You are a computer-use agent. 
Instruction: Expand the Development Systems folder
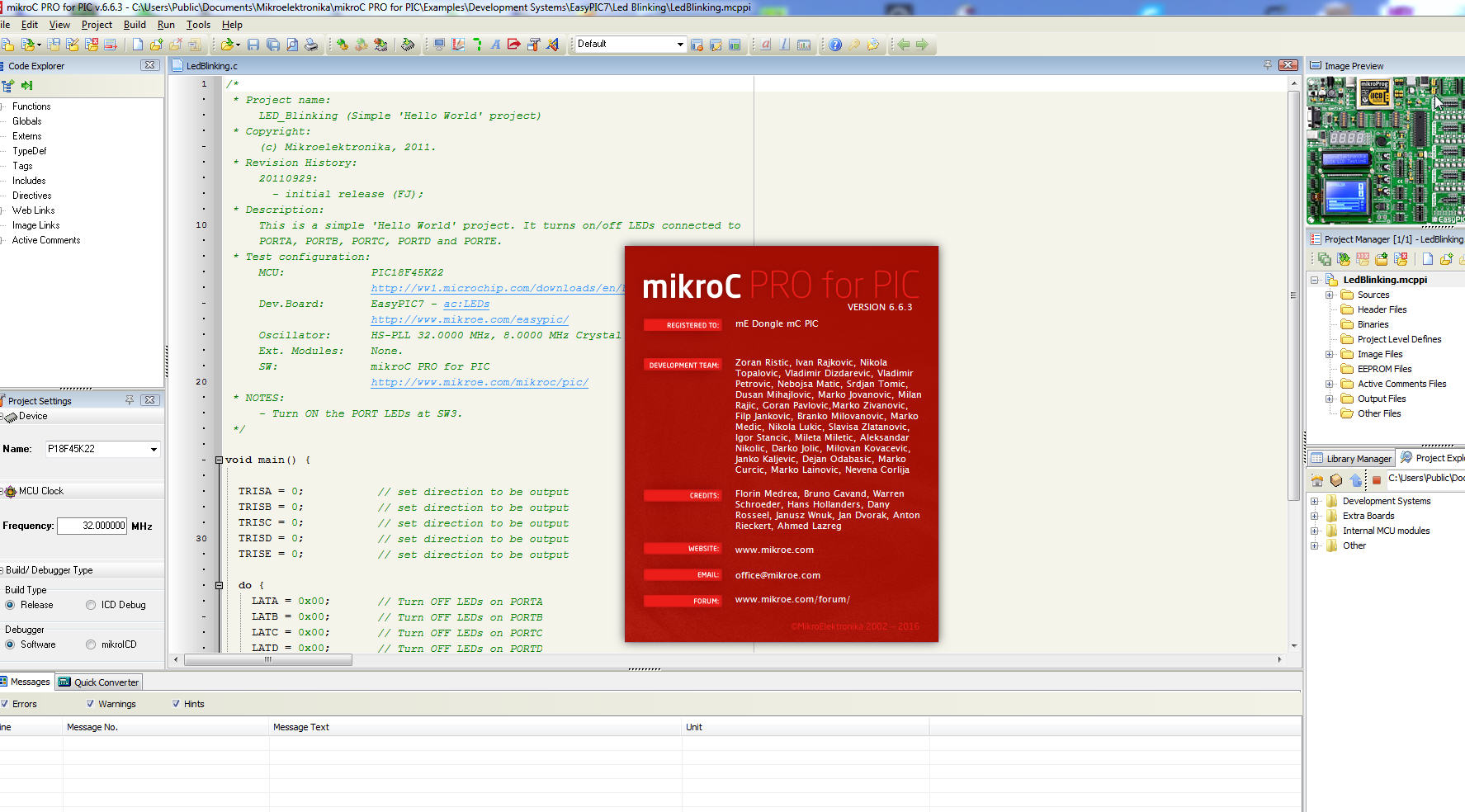[x=1315, y=501]
